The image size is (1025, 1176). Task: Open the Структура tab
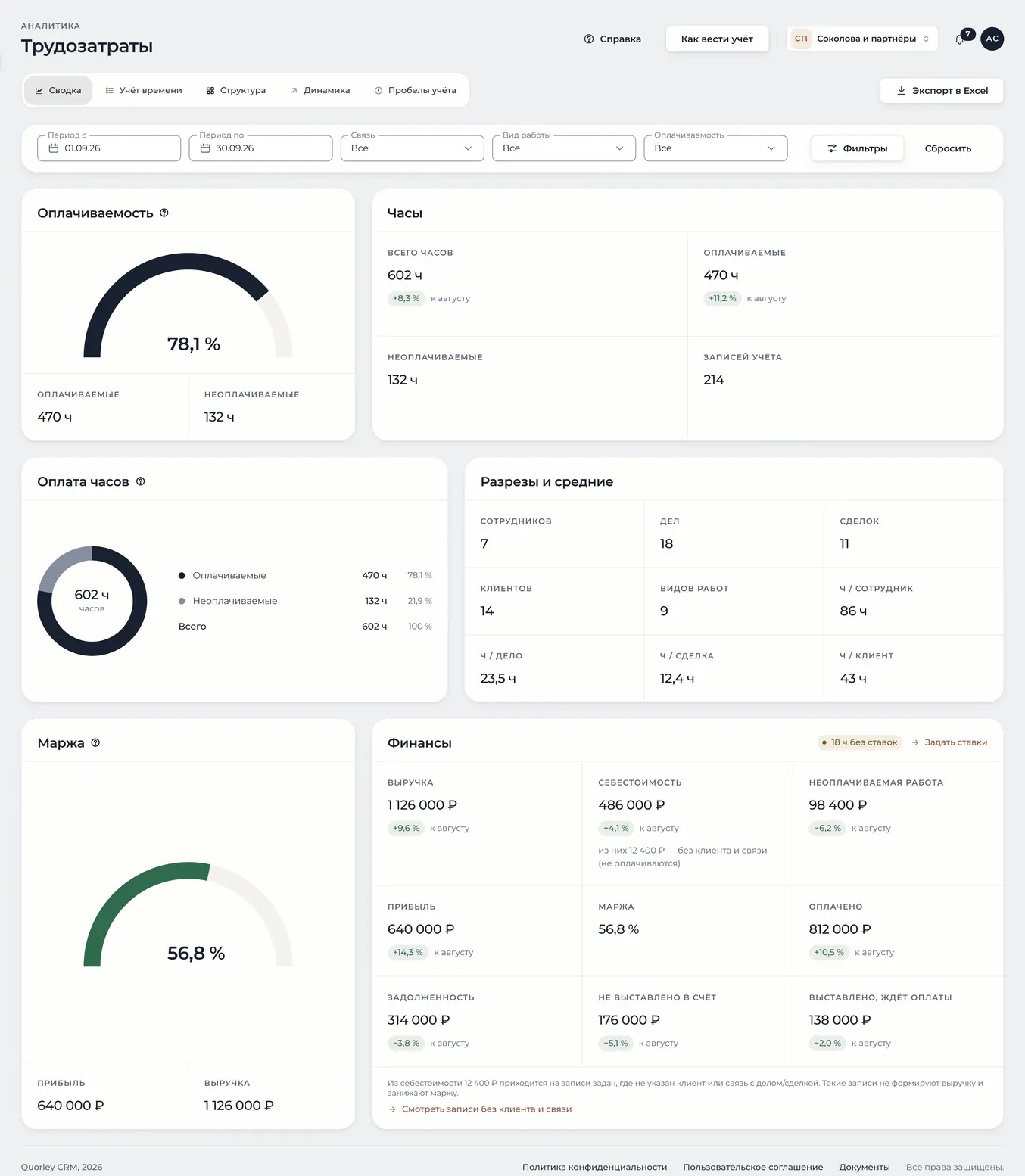(236, 90)
